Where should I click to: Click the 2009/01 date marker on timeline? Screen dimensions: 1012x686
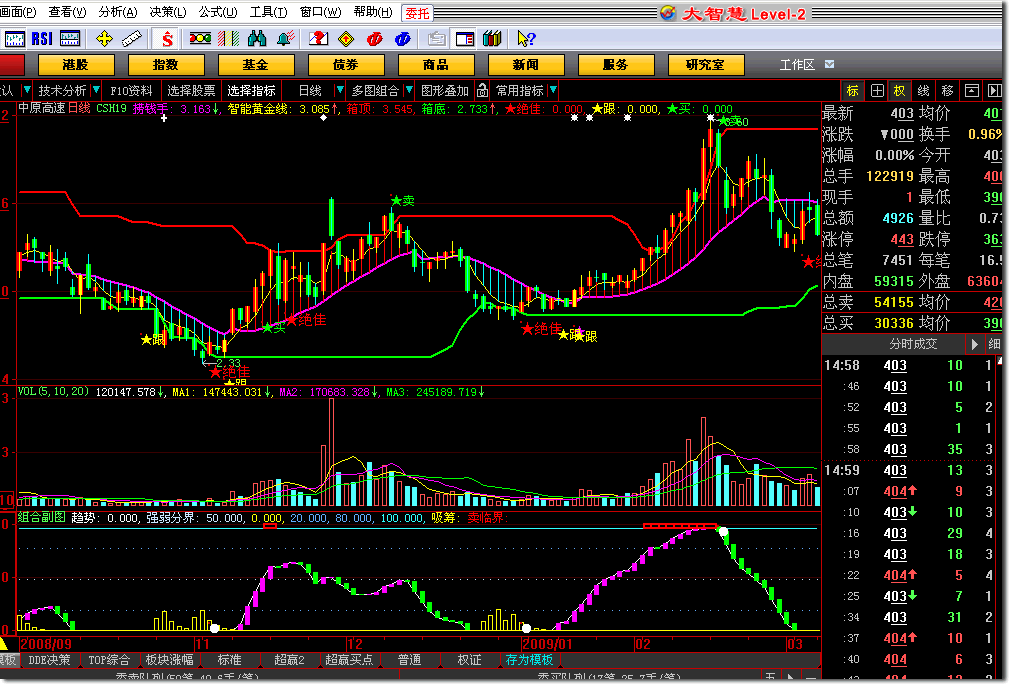tap(548, 644)
